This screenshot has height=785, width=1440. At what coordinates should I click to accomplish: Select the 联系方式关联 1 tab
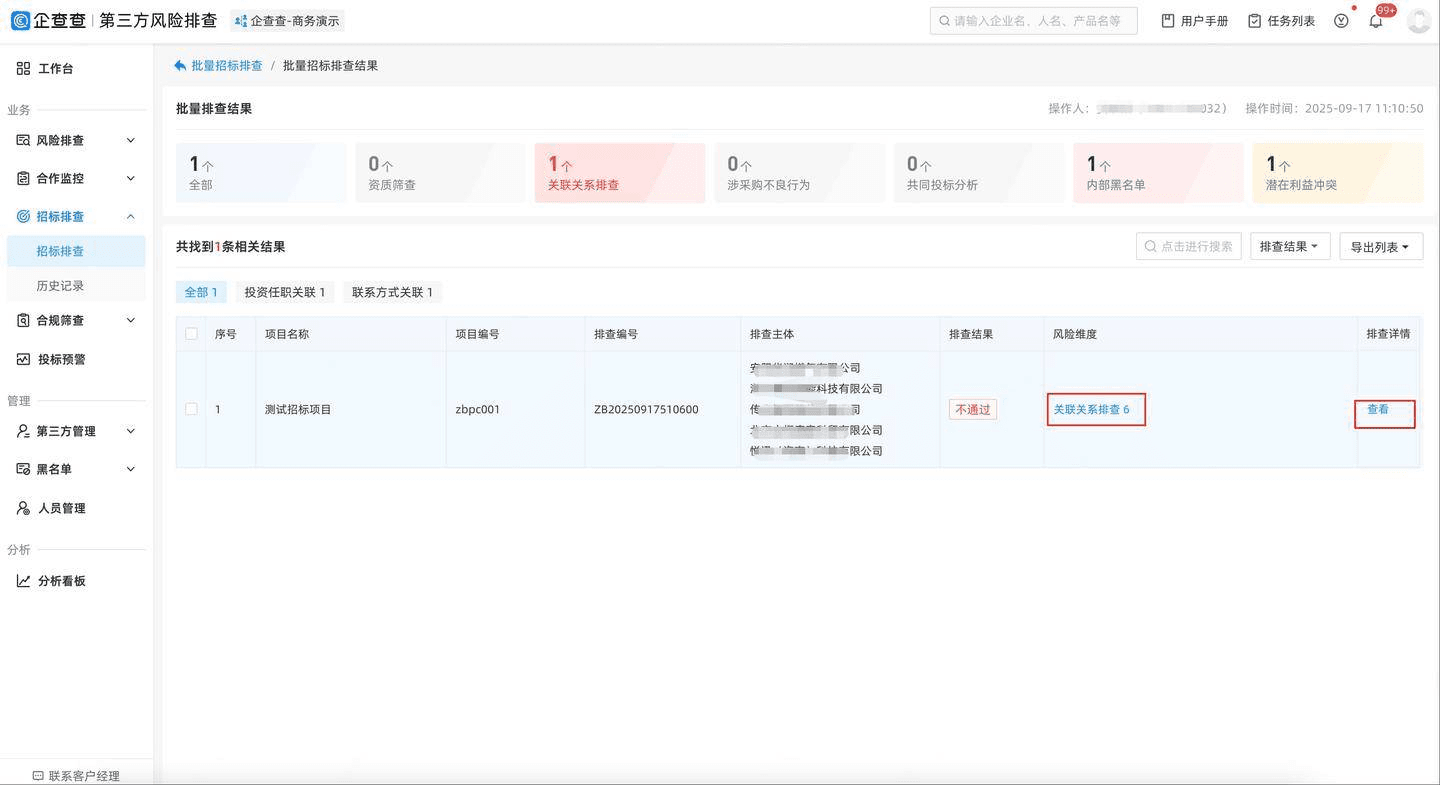pos(393,292)
